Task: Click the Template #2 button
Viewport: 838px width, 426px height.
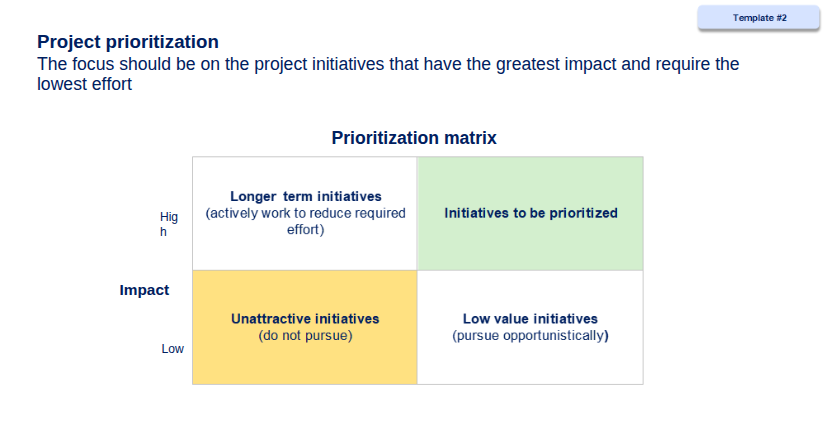Action: point(758,18)
